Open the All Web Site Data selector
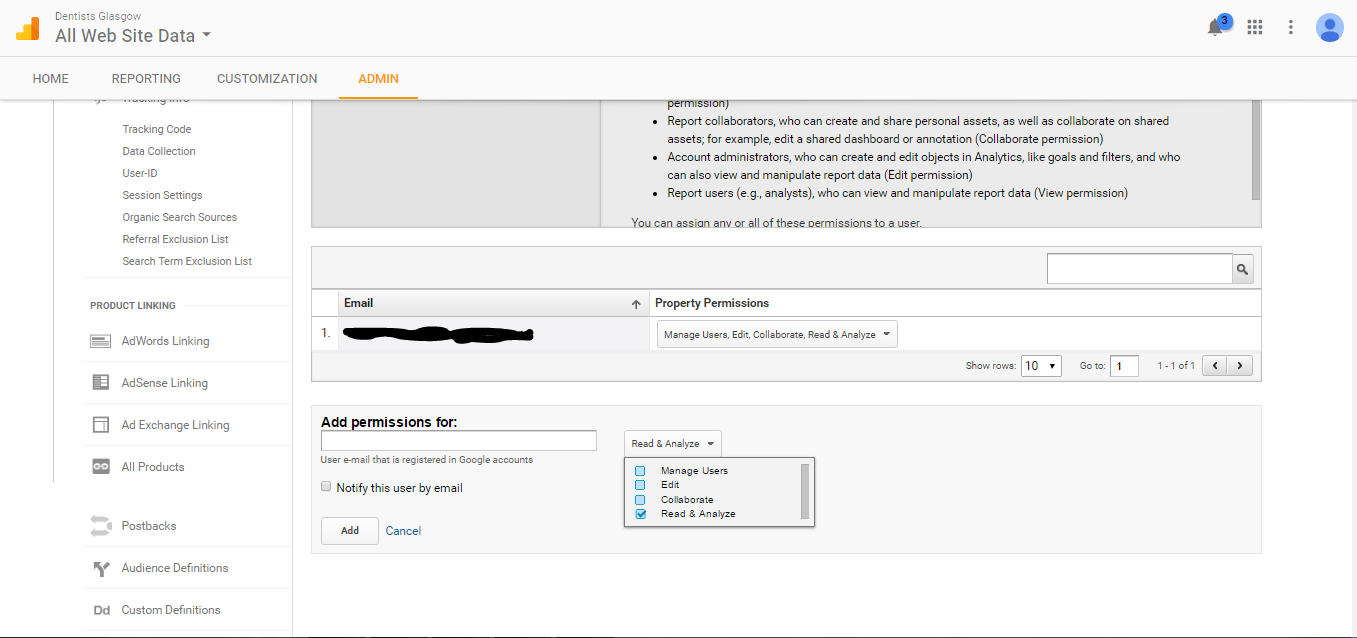1357x638 pixels. [133, 36]
